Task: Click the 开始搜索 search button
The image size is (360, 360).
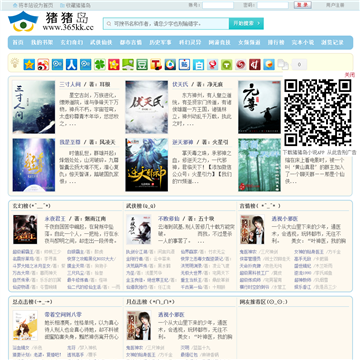Action: click(x=246, y=23)
